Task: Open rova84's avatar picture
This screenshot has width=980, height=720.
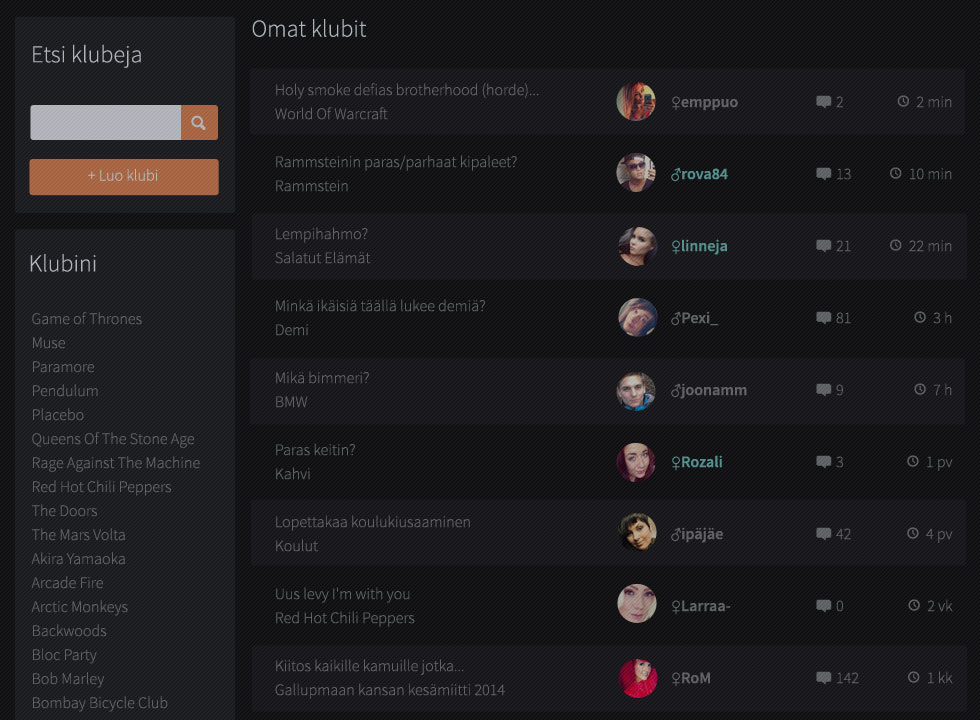Action: [x=636, y=174]
